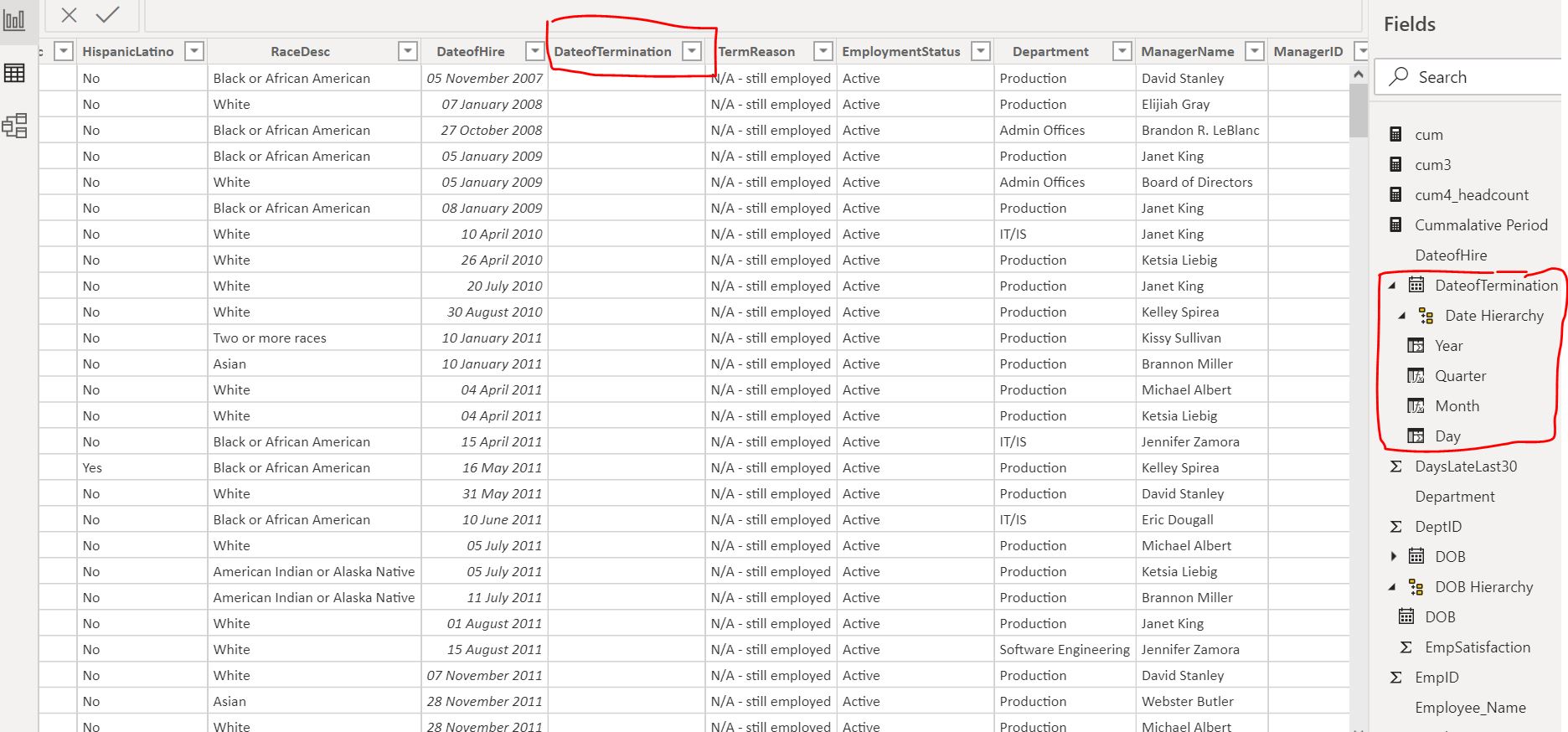Image resolution: width=1568 pixels, height=732 pixels.
Task: Select the Employee_Name field
Action: pyautogui.click(x=1470, y=708)
